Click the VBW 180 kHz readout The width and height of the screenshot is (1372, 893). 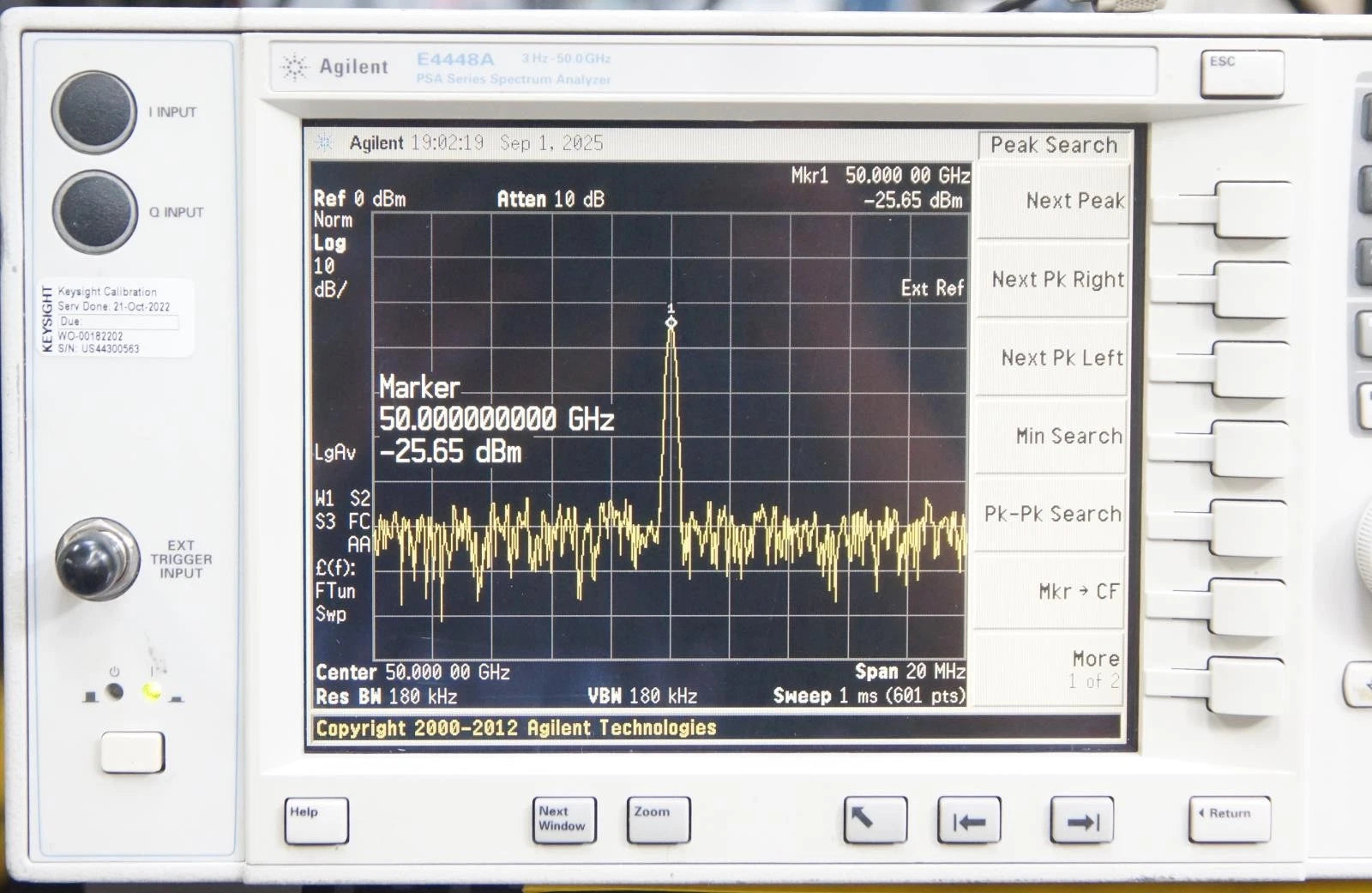[642, 696]
